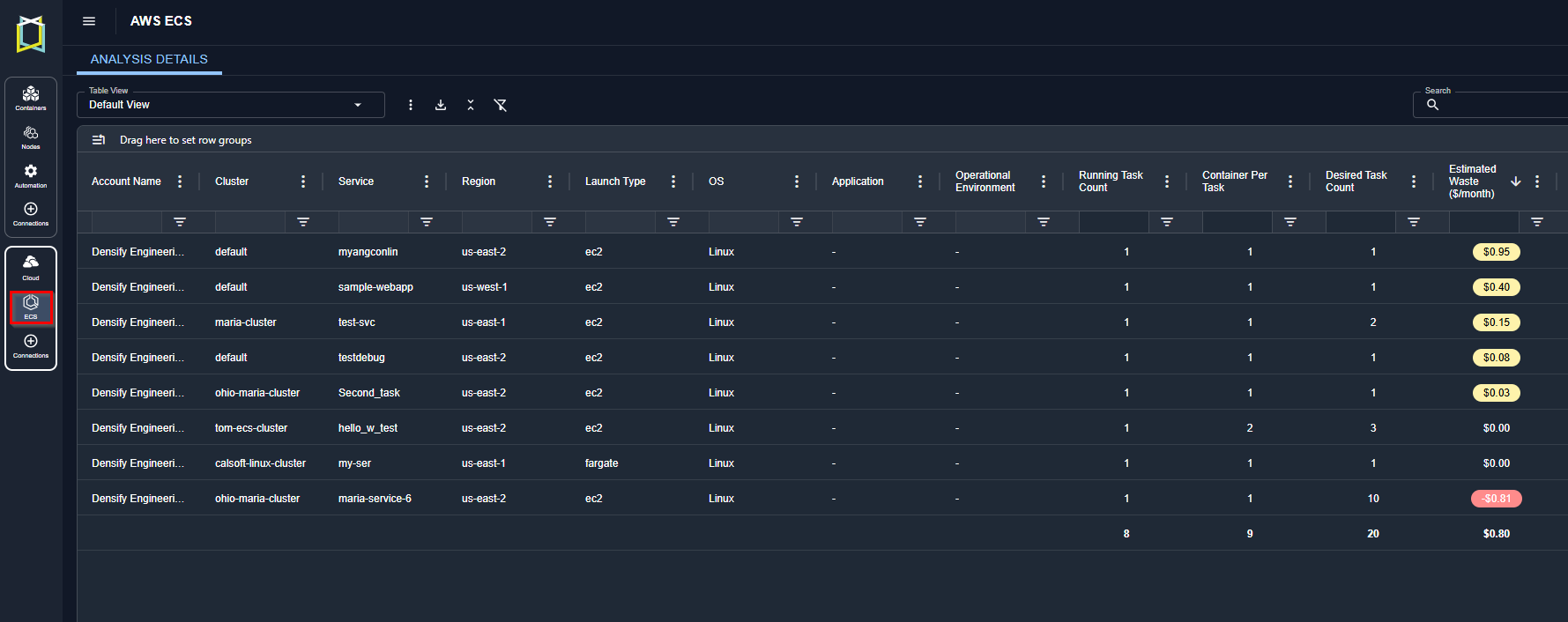Click the $0.80 total waste value
The image size is (1568, 622).
1497,534
